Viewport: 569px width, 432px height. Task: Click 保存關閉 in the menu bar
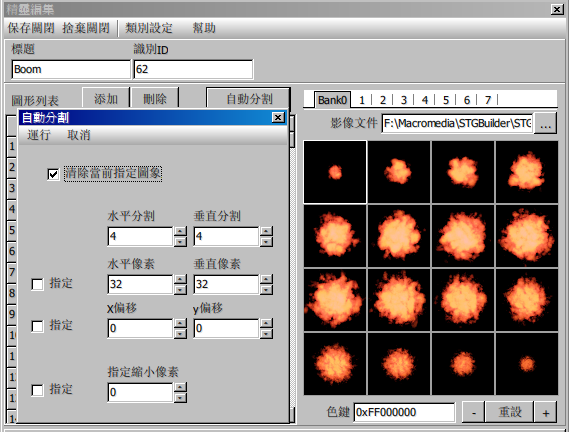[x=31, y=28]
